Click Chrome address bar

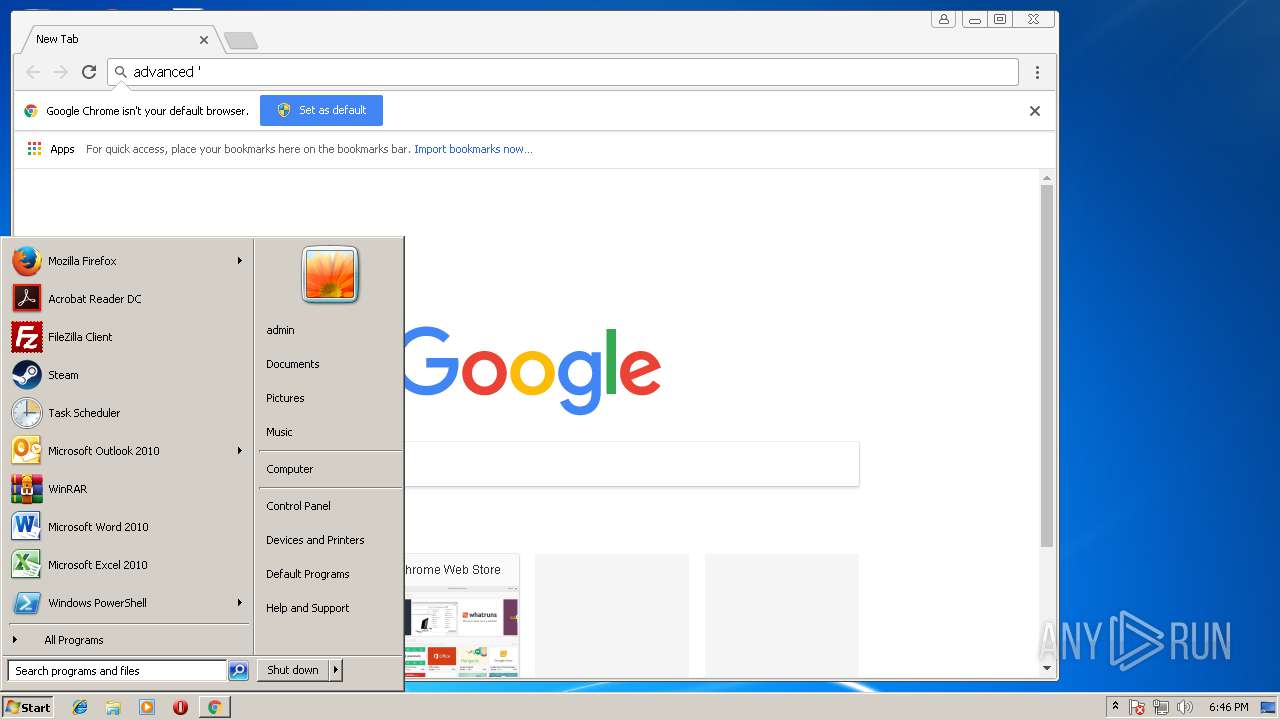[563, 72]
